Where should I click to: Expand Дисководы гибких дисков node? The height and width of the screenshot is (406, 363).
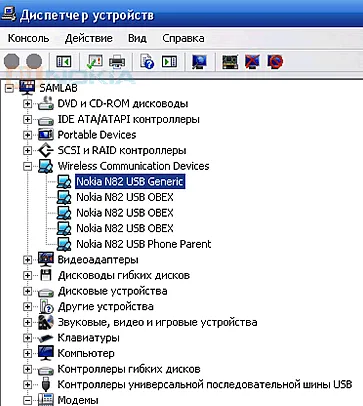tap(28, 275)
